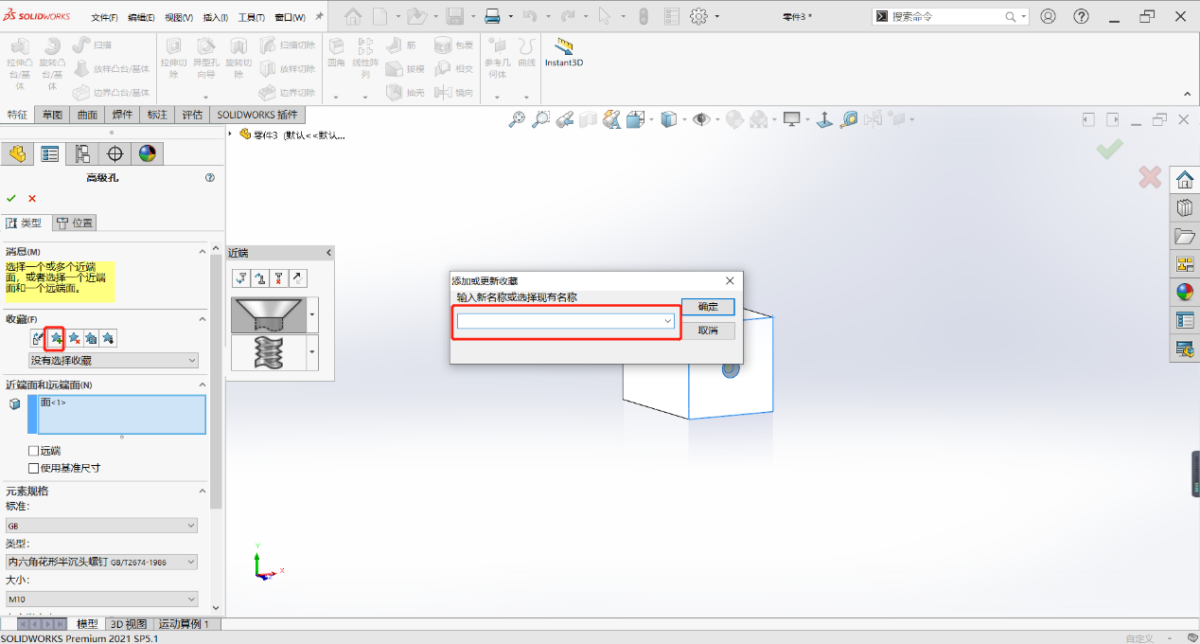Click the New document icon
Screen dimensions: 1200x644
tap(381, 16)
